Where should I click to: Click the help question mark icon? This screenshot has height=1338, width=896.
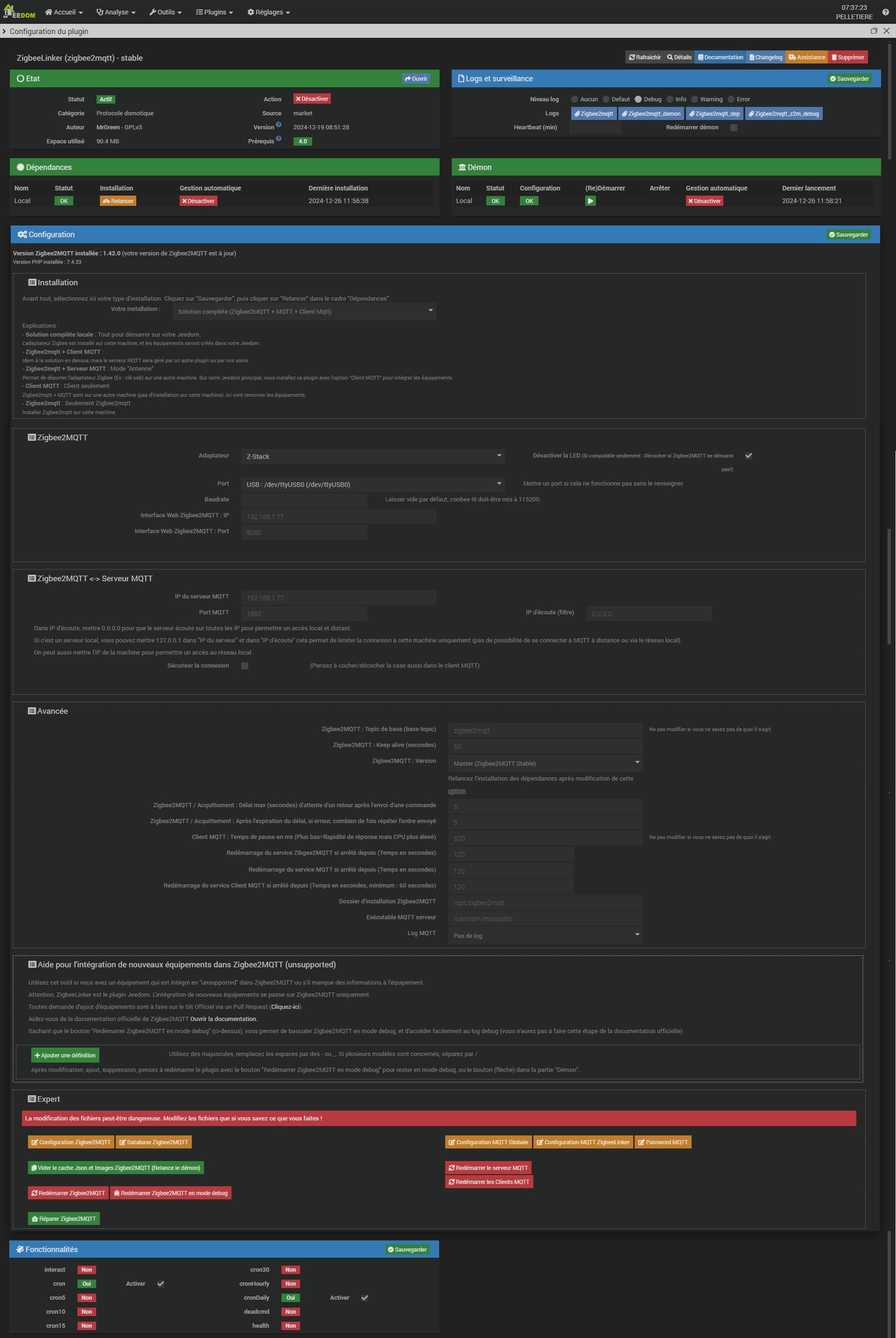point(885,12)
